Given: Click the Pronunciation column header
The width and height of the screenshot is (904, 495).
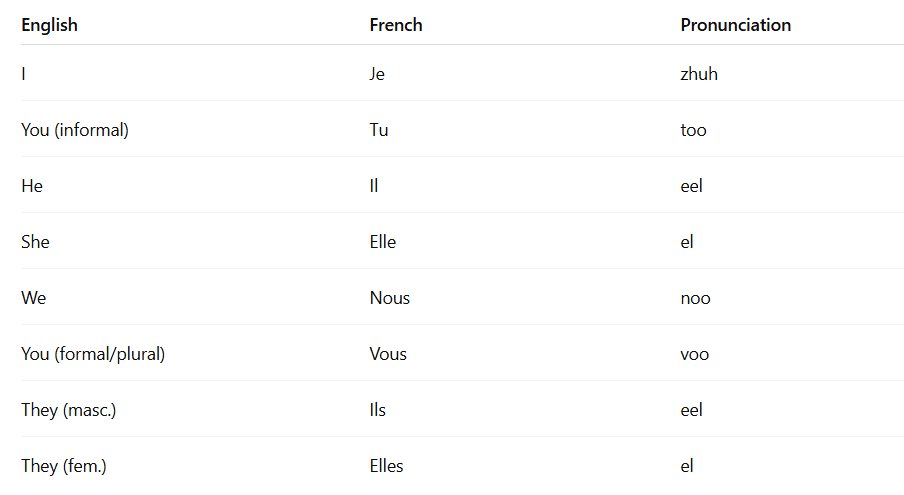Looking at the screenshot, I should [736, 25].
